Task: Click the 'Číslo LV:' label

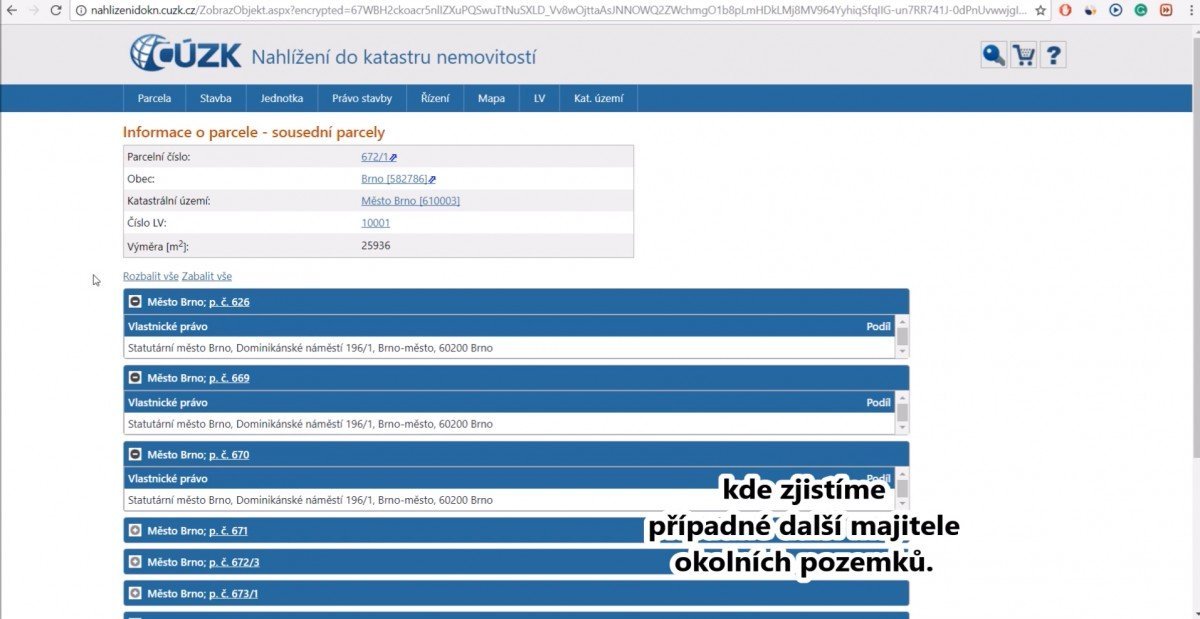Action: coord(147,223)
